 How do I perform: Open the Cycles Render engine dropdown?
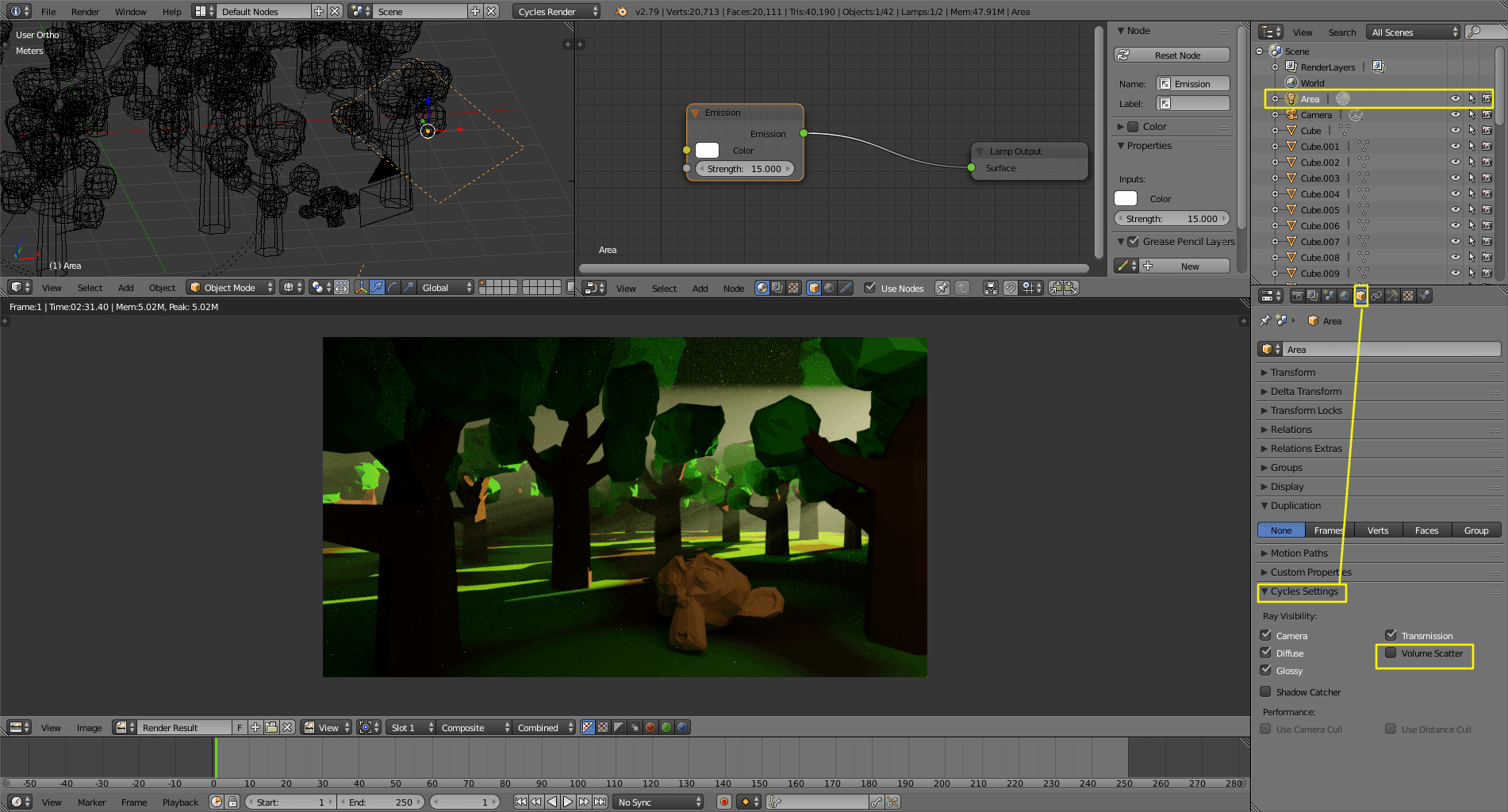pos(557,11)
